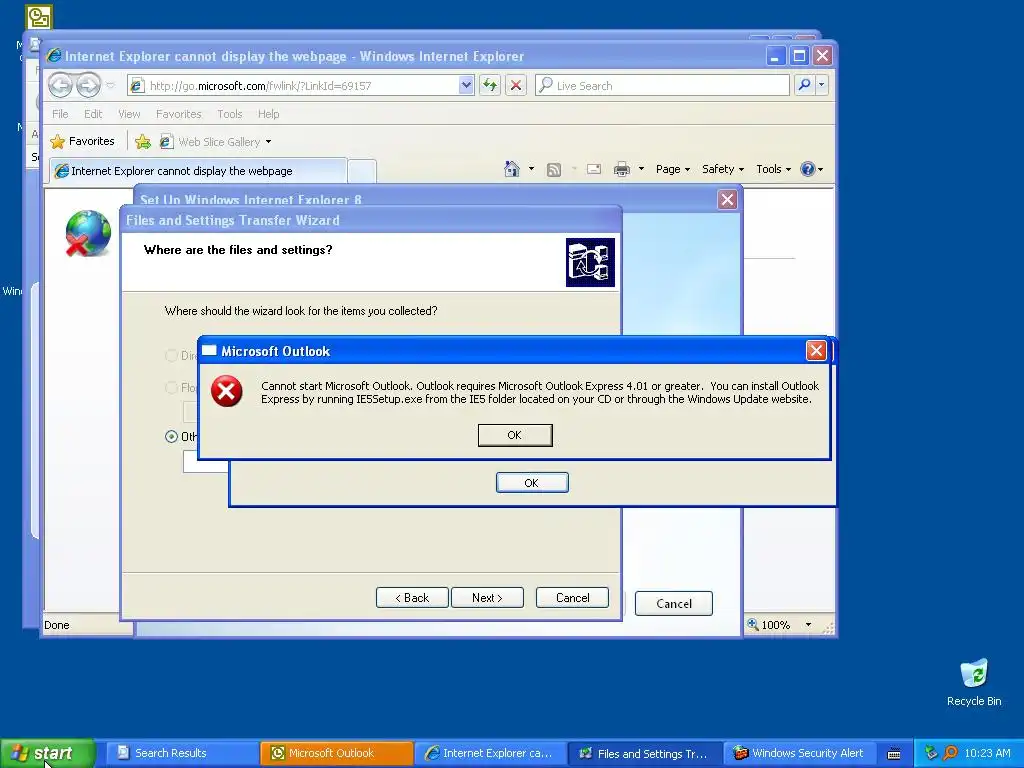
Task: Click the Favorites star button on the favorites bar
Action: (82, 141)
